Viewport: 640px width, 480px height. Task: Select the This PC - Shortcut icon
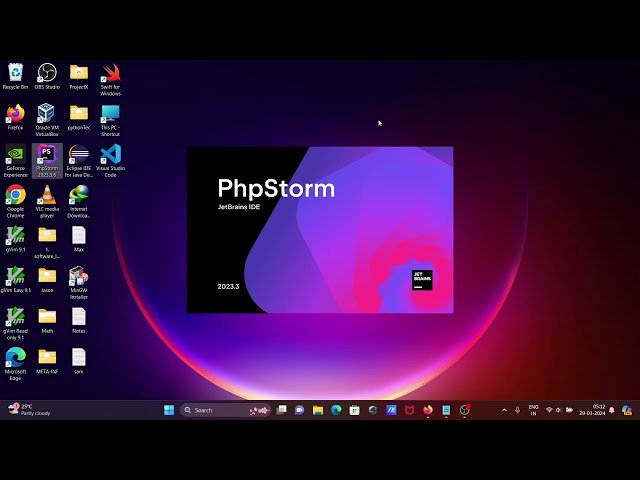(x=111, y=120)
